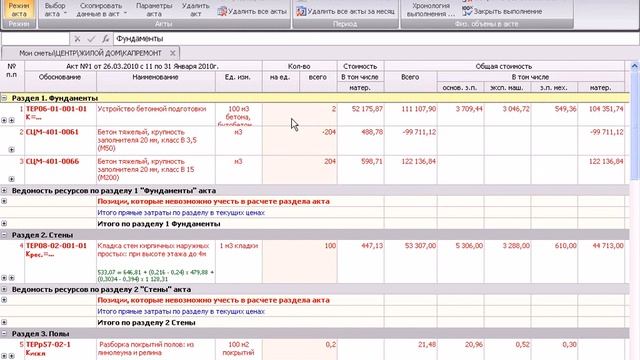Click the formula bar confirm checkmark icon

91,39
